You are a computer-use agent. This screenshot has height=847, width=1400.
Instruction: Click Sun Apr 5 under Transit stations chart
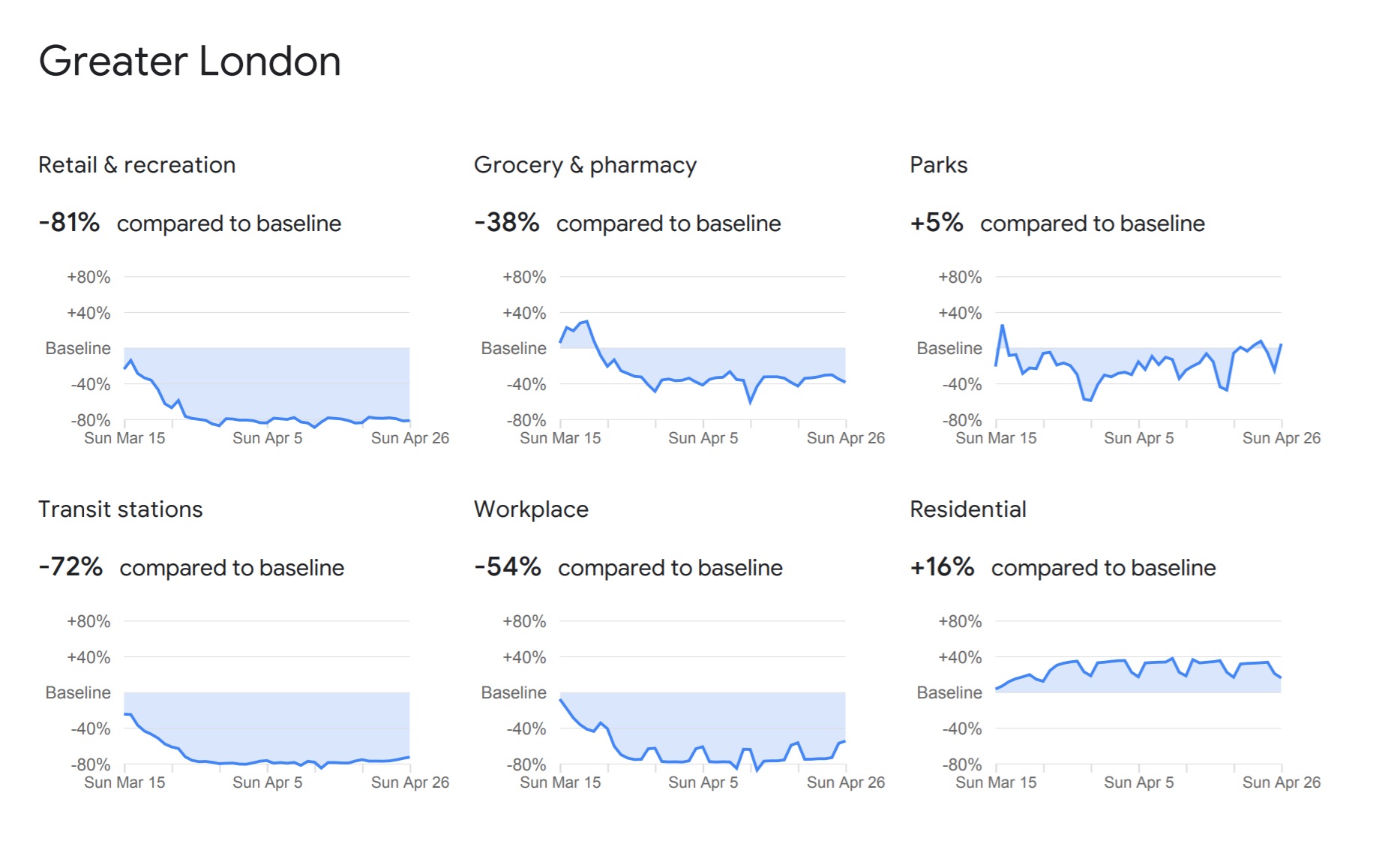click(x=267, y=782)
